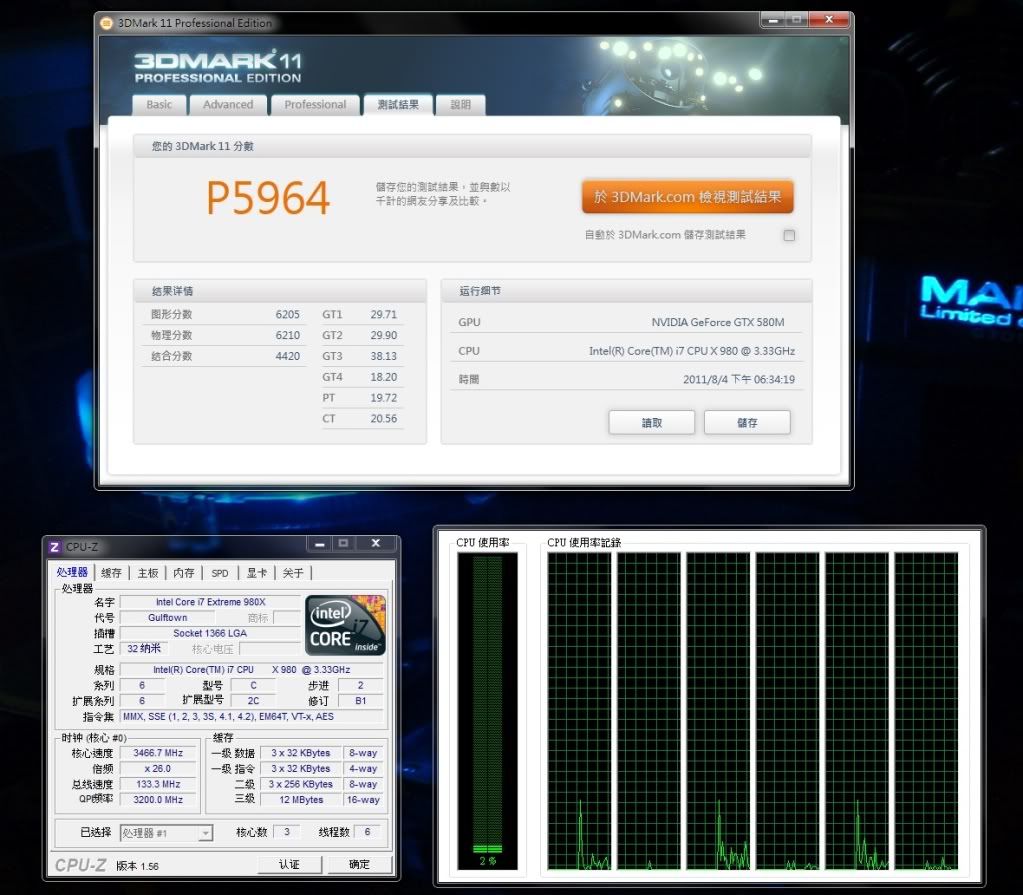Go to the 关于 tab in CPU-Z

(x=293, y=573)
